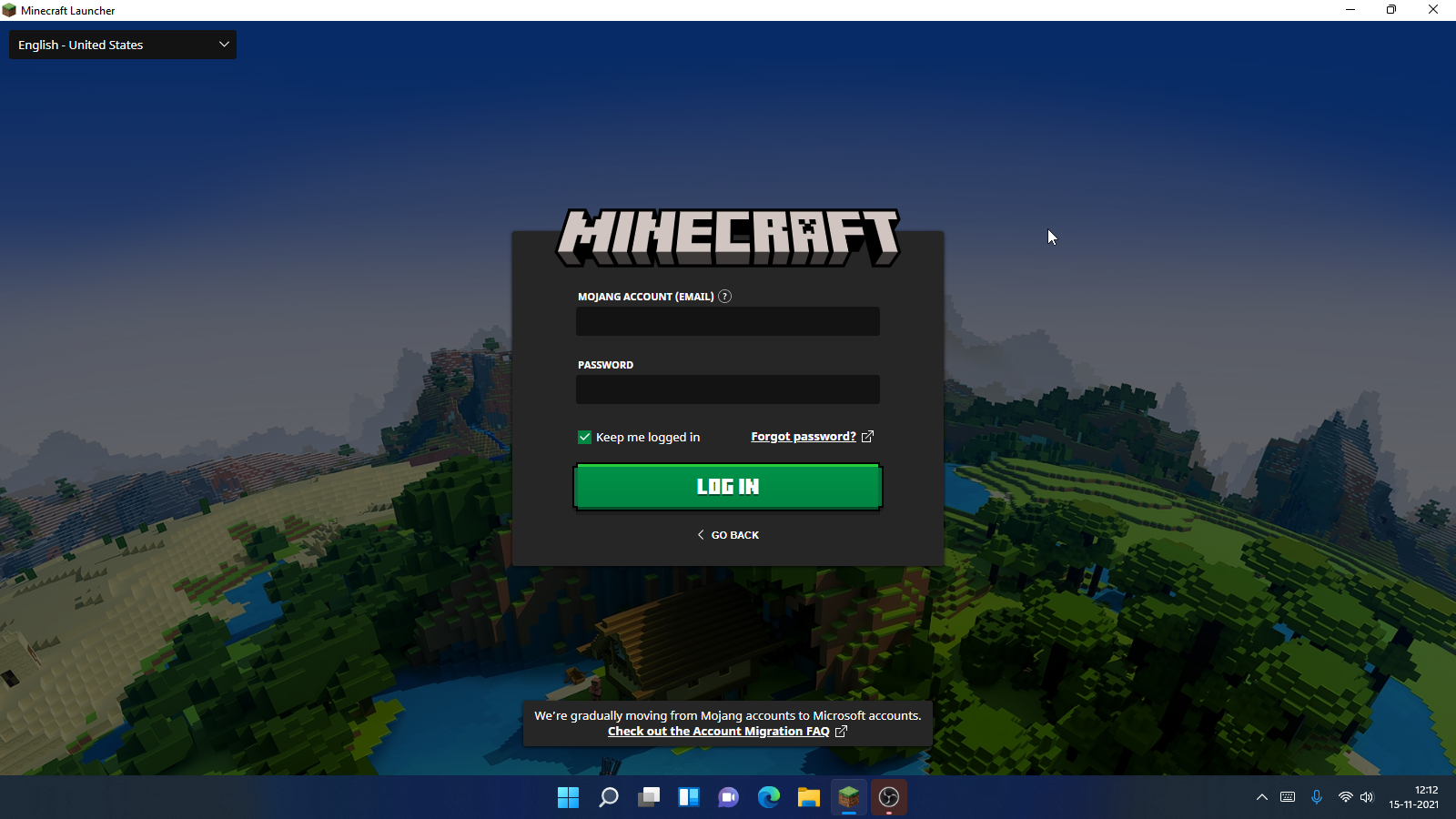Click the email help question mark icon

(x=724, y=297)
